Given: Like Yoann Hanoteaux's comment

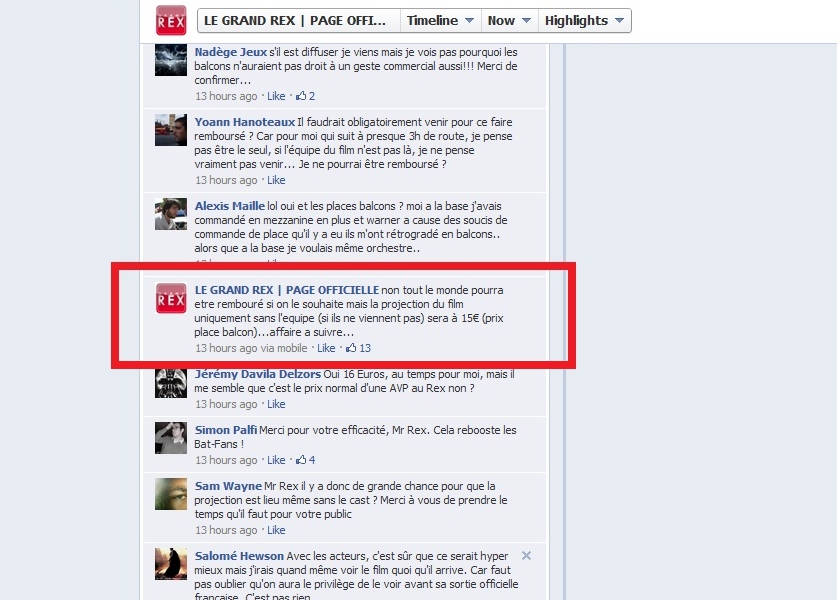Looking at the screenshot, I should [x=276, y=180].
